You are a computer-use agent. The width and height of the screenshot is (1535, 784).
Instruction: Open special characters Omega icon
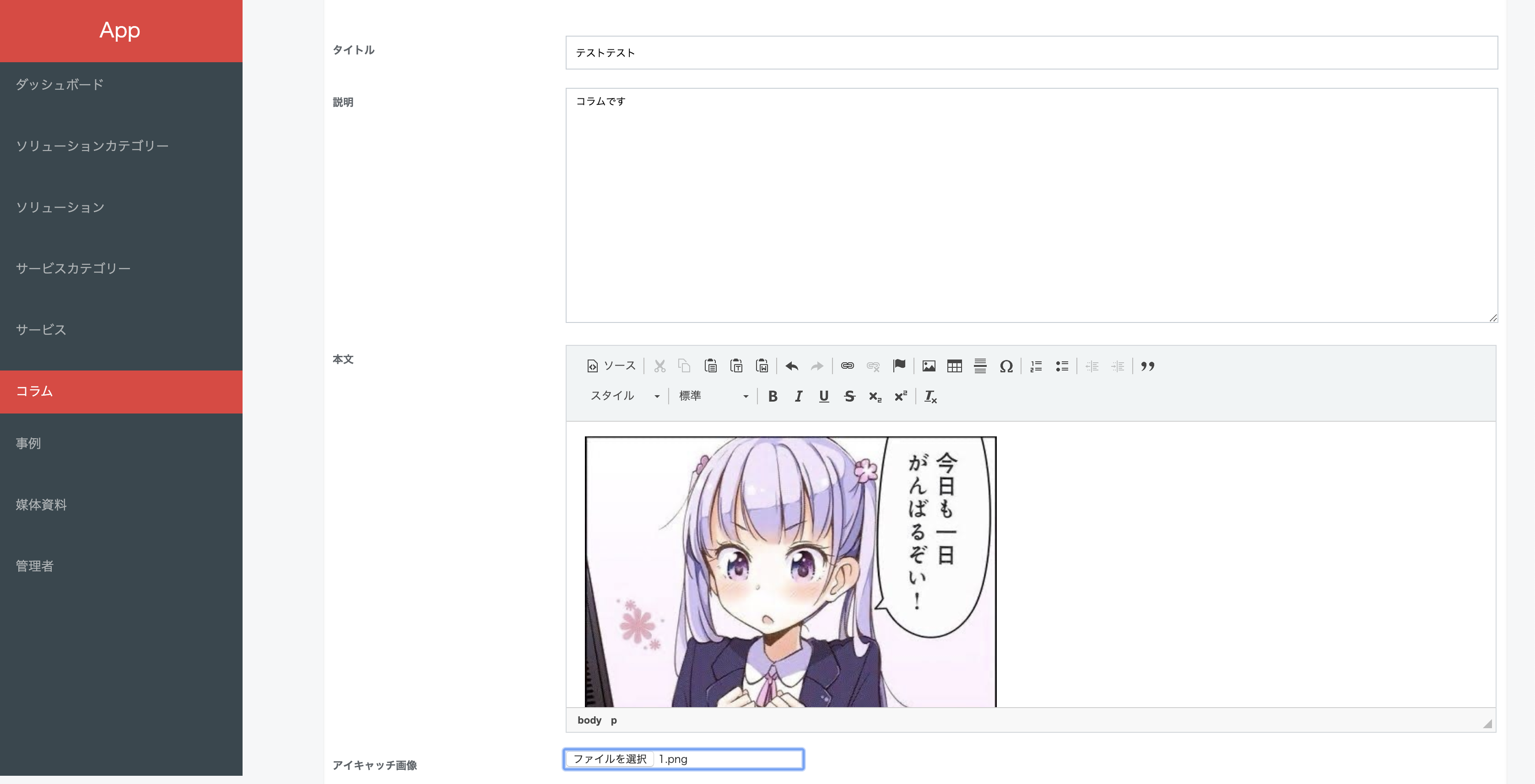coord(1006,366)
